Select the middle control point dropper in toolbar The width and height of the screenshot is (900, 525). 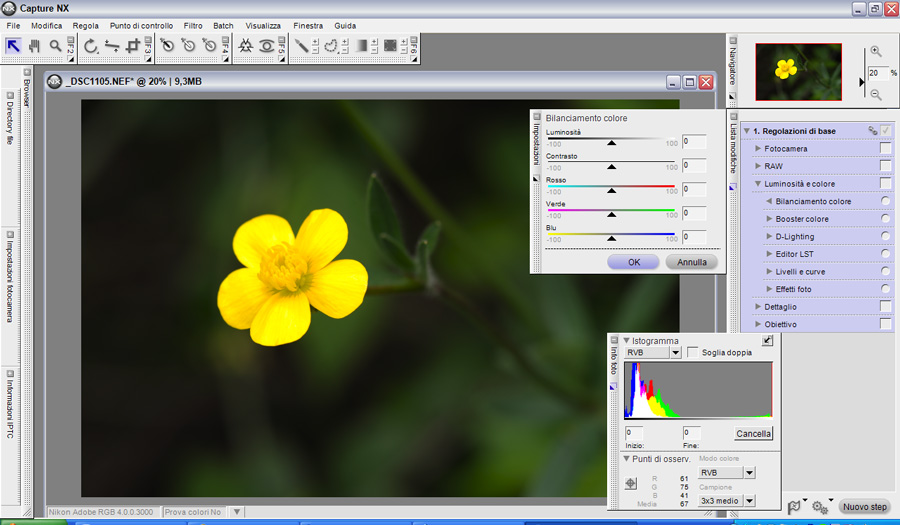pos(188,45)
